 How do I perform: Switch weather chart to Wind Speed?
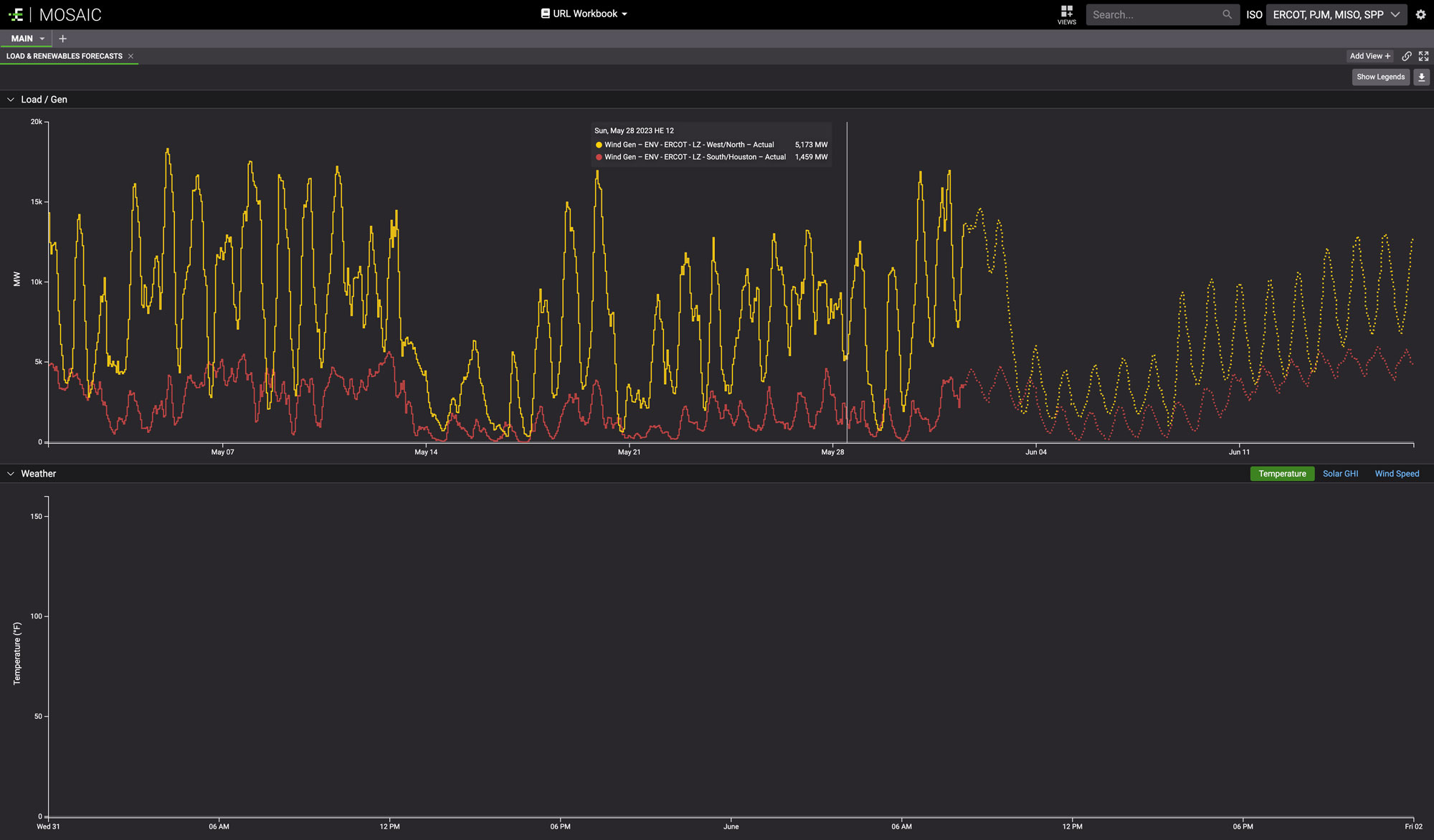click(x=1397, y=474)
